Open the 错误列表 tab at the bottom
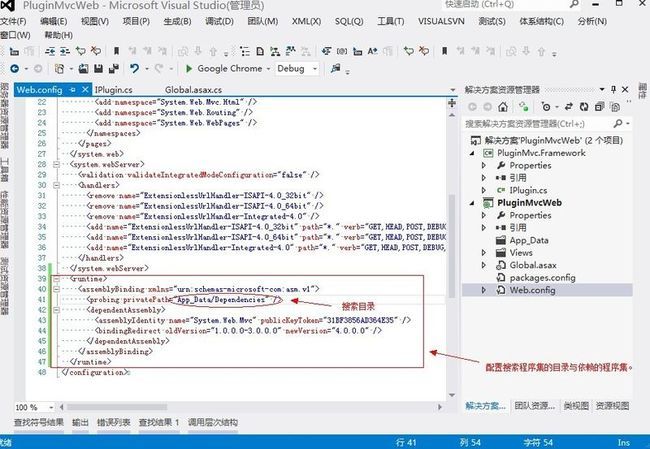The width and height of the screenshot is (650, 449). click(114, 422)
